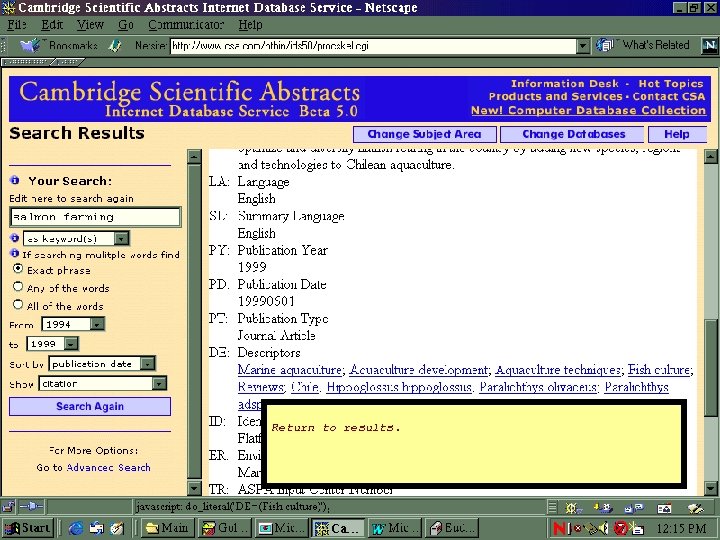The width and height of the screenshot is (720, 540).
Task: Open the Newsgroups icon in component bar
Action: [634, 508]
